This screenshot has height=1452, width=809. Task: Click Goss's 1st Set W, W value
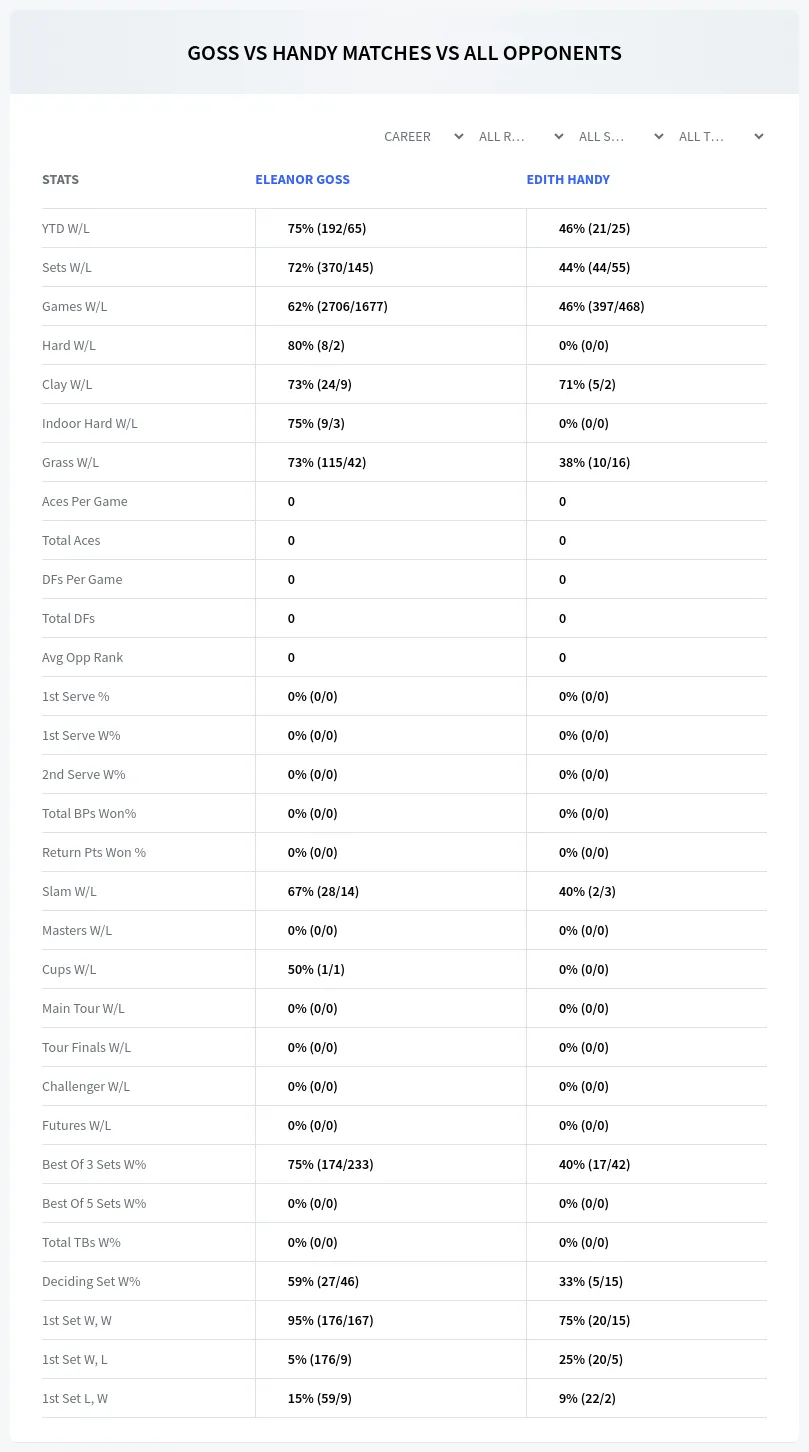330,1320
